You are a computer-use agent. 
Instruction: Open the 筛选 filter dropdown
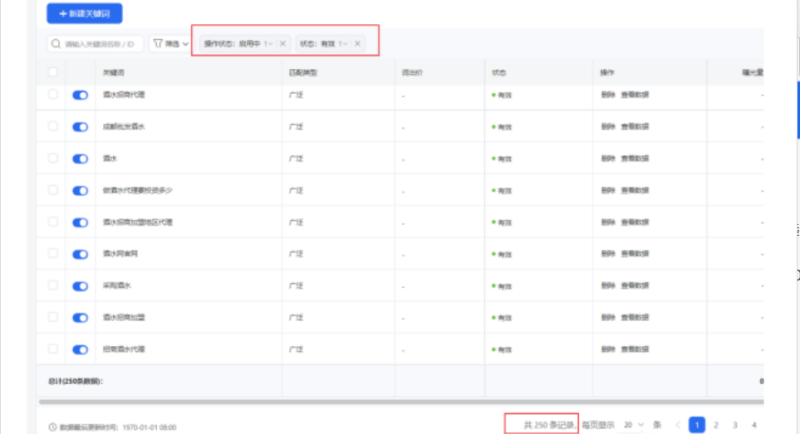pyautogui.click(x=169, y=44)
